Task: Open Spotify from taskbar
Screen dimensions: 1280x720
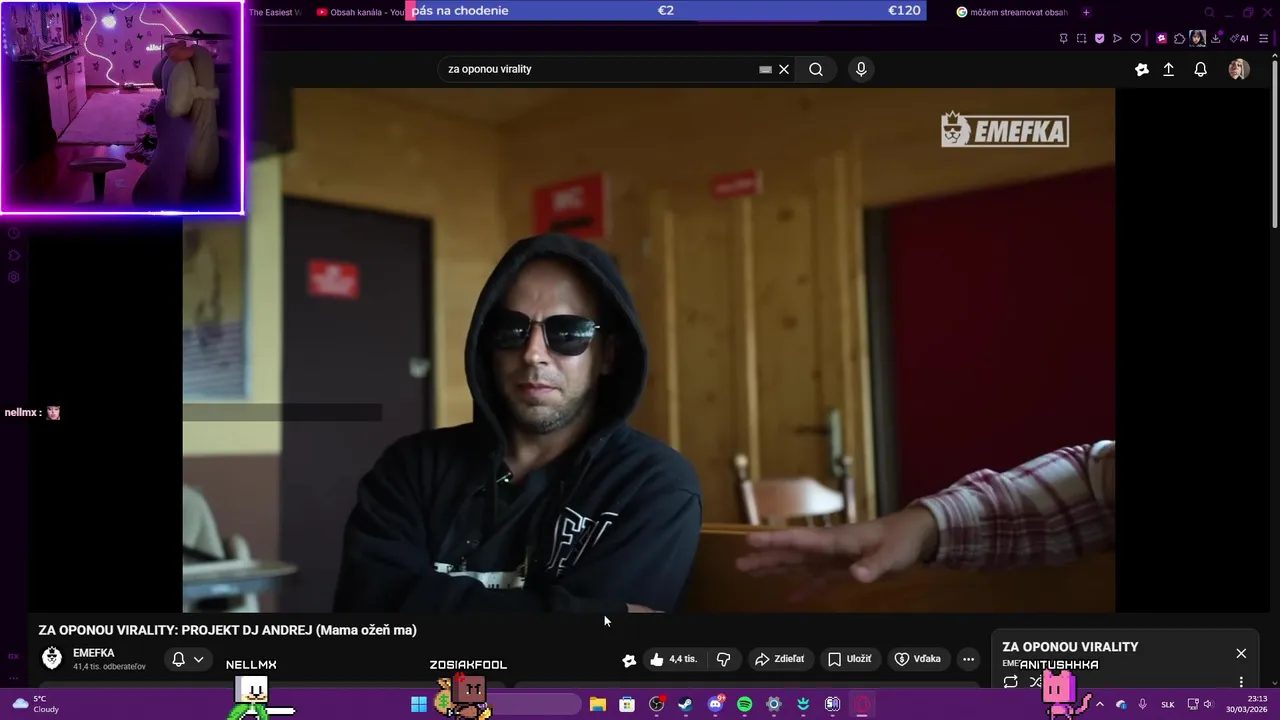Action: (x=744, y=704)
